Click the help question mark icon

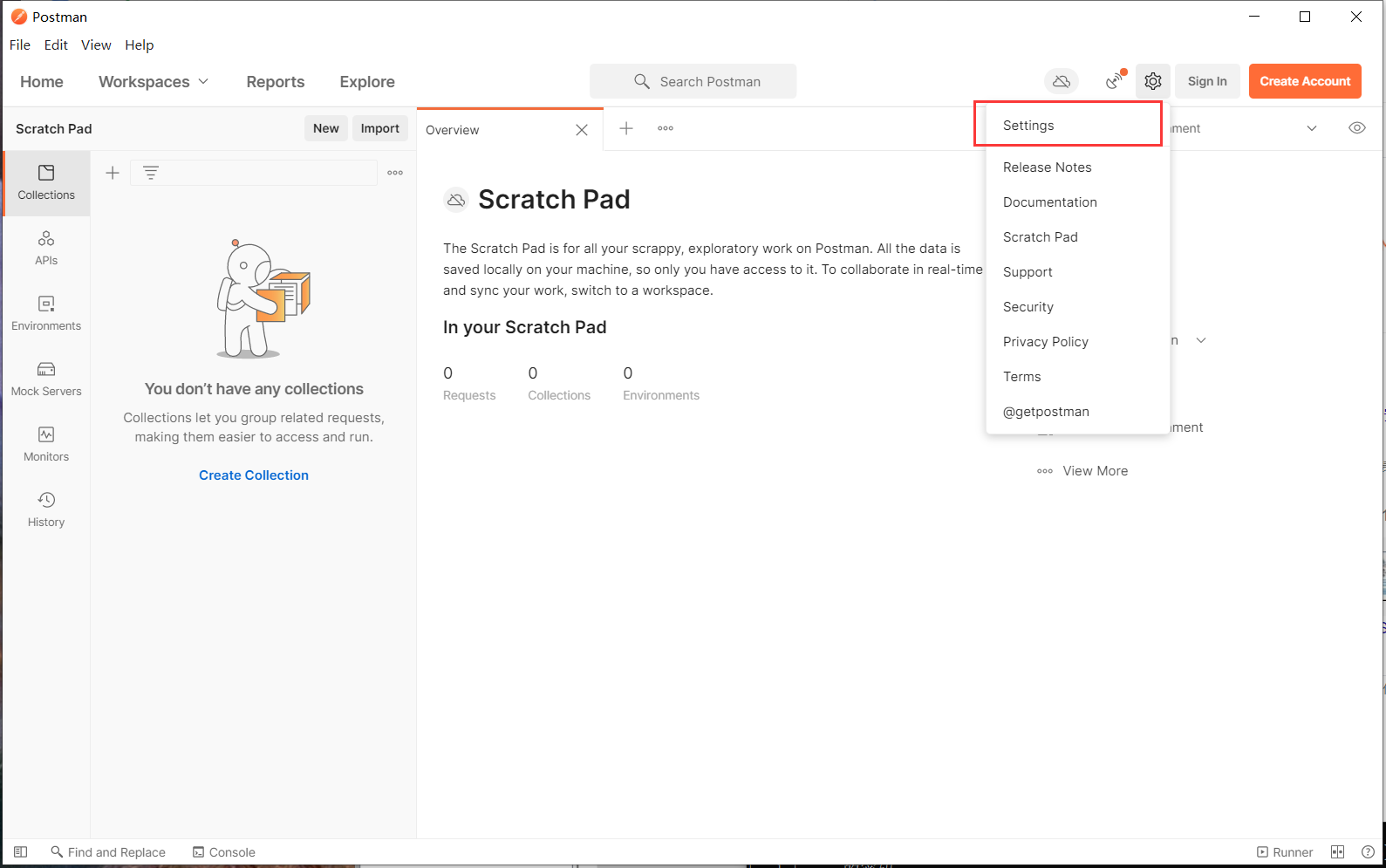click(x=1368, y=852)
